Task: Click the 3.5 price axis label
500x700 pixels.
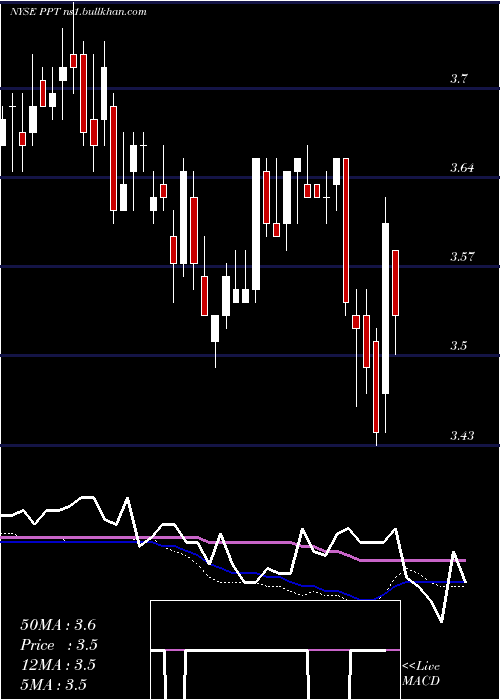Action: [458, 346]
